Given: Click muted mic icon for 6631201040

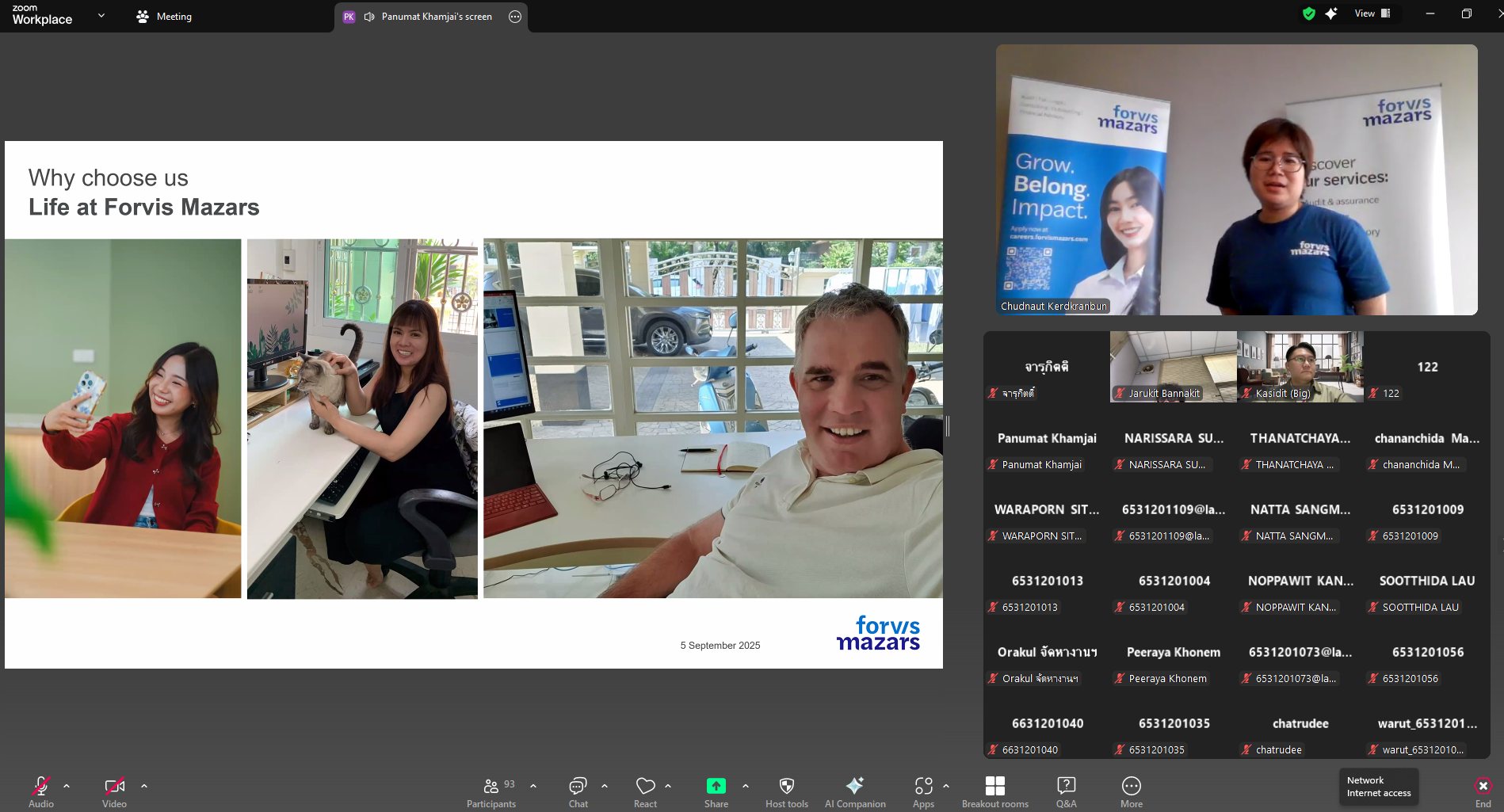Looking at the screenshot, I should point(993,749).
